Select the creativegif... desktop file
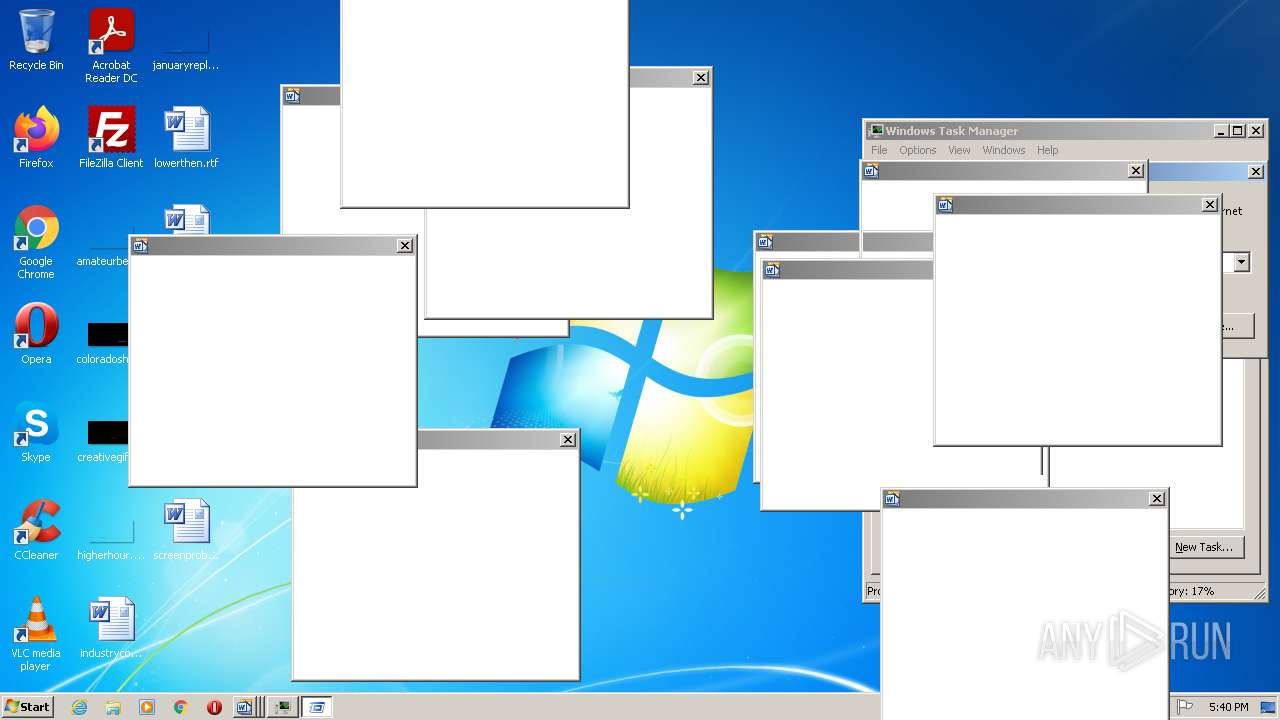Image resolution: width=1280 pixels, height=720 pixels. coord(103,439)
